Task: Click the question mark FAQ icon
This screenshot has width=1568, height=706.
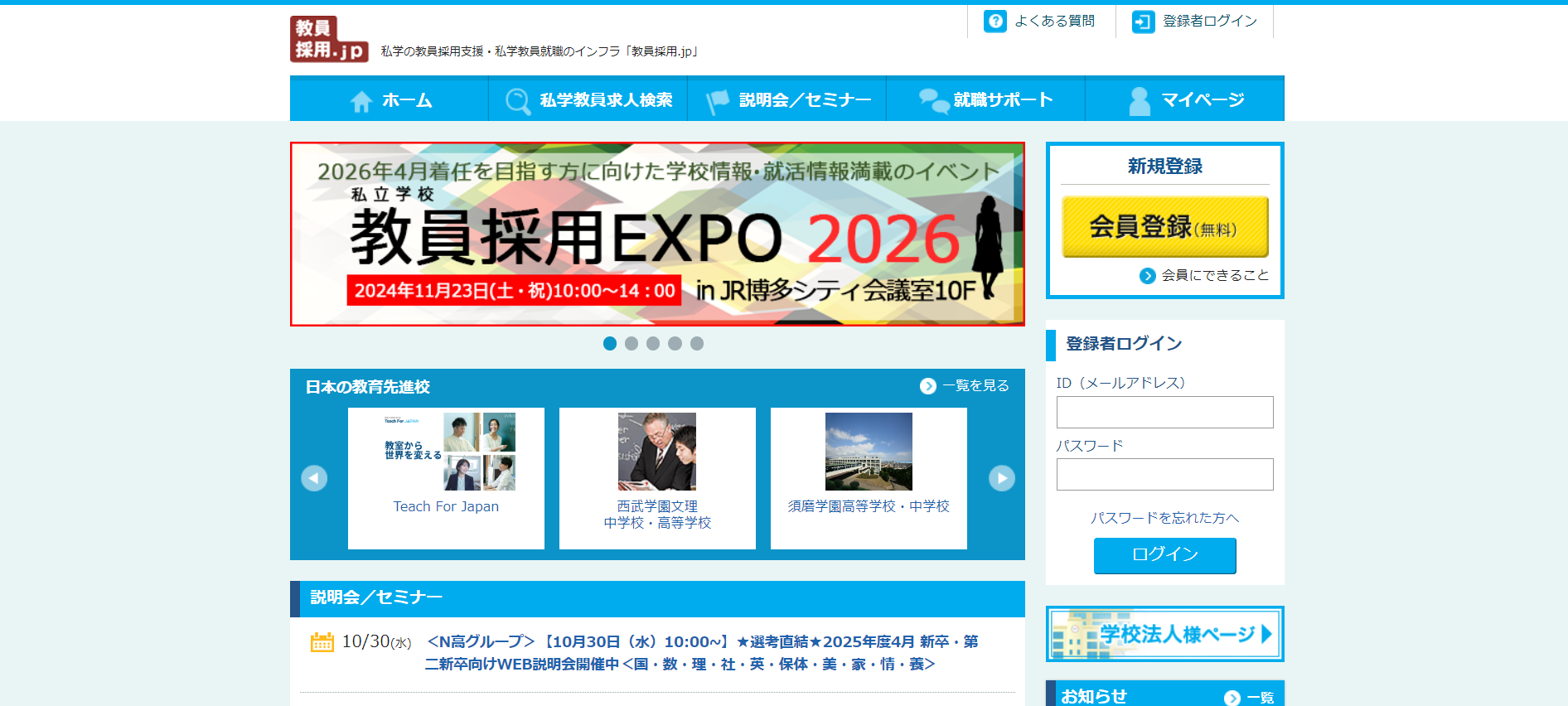Action: pyautogui.click(x=995, y=22)
